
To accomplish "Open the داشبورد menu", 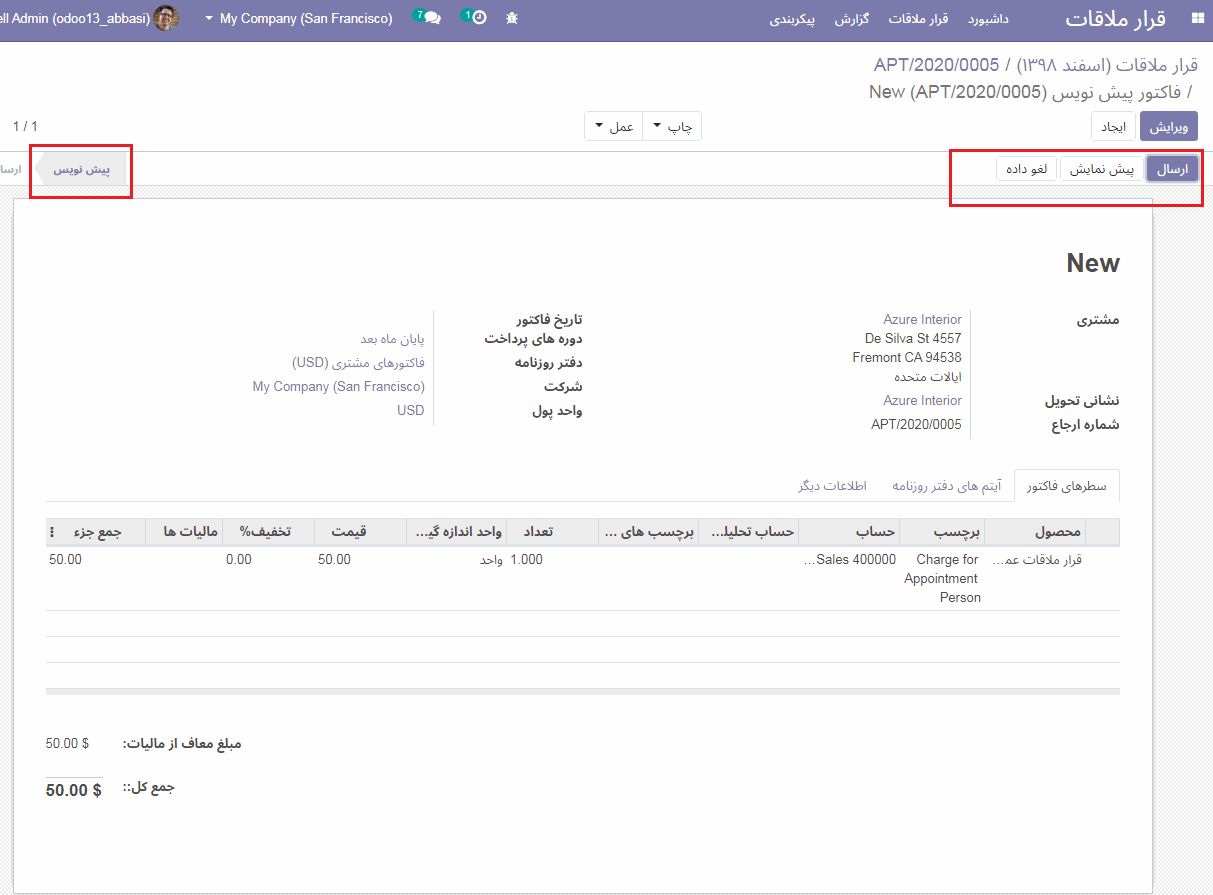I will [x=988, y=19].
